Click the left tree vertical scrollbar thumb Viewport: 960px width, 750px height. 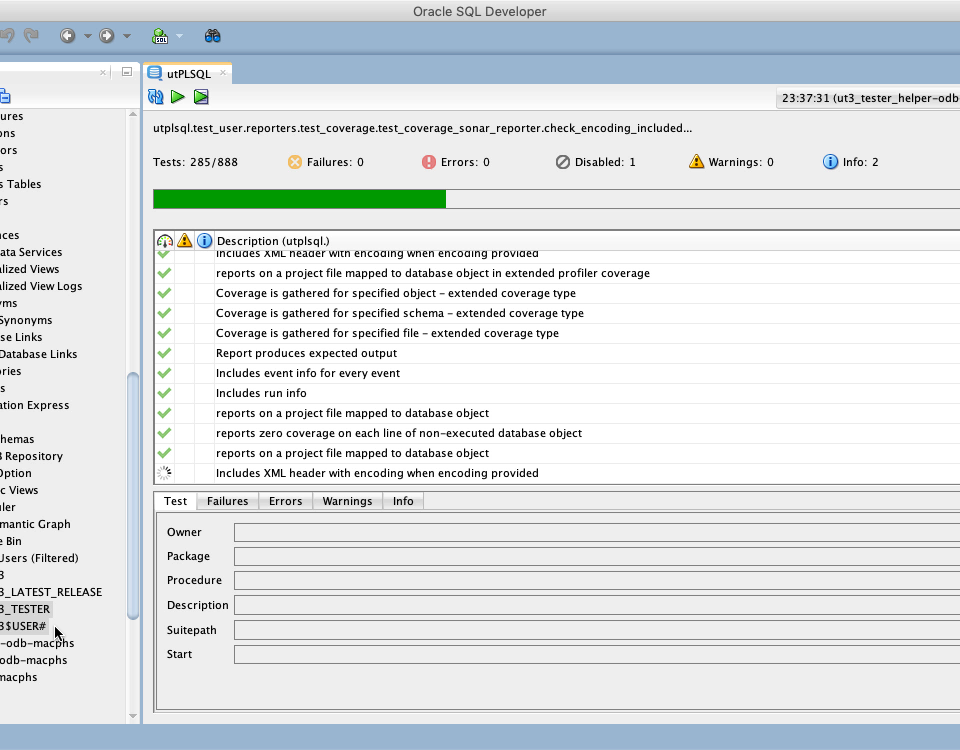coord(133,496)
